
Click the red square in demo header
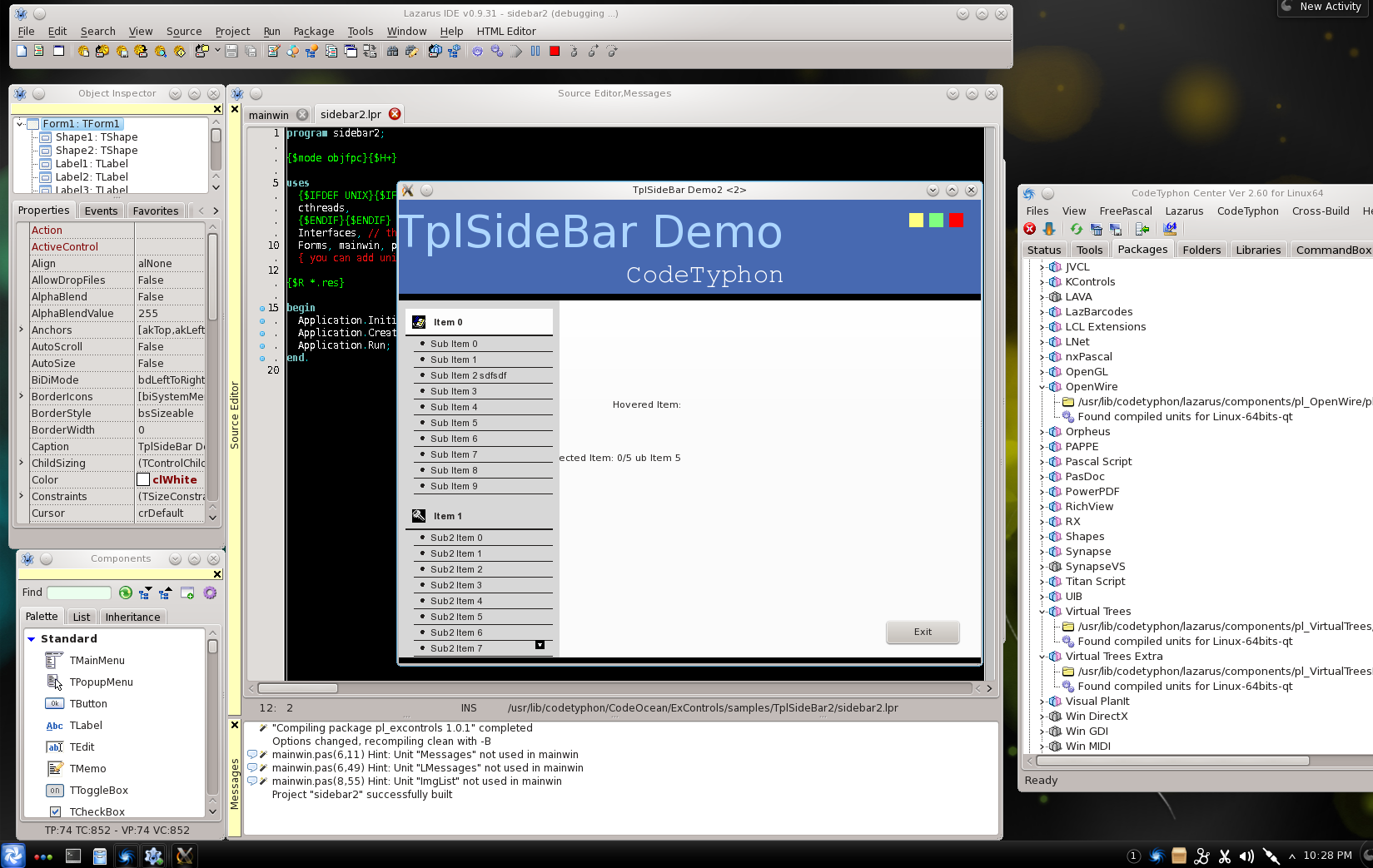tap(956, 220)
